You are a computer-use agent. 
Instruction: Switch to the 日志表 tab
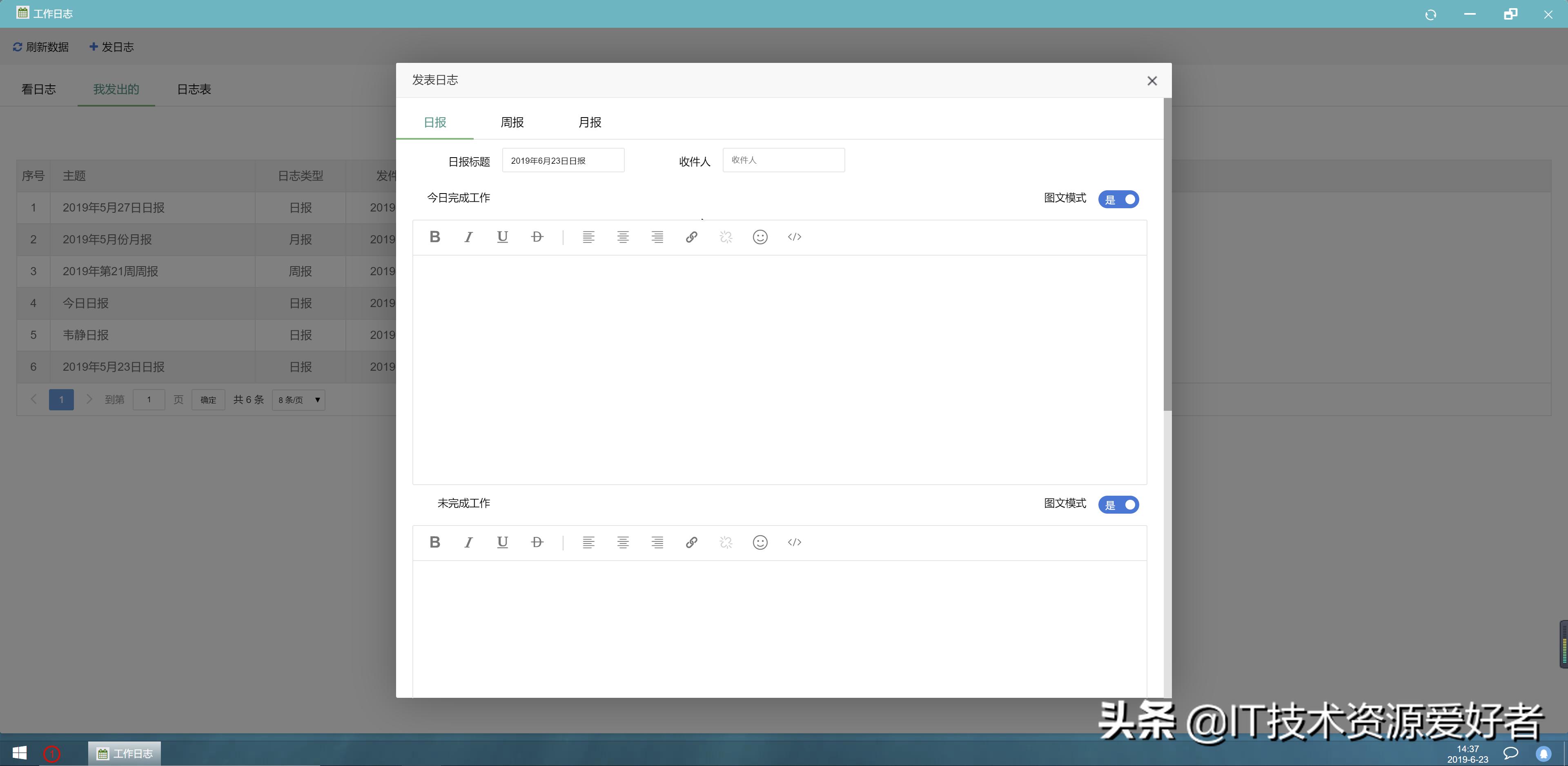193,89
